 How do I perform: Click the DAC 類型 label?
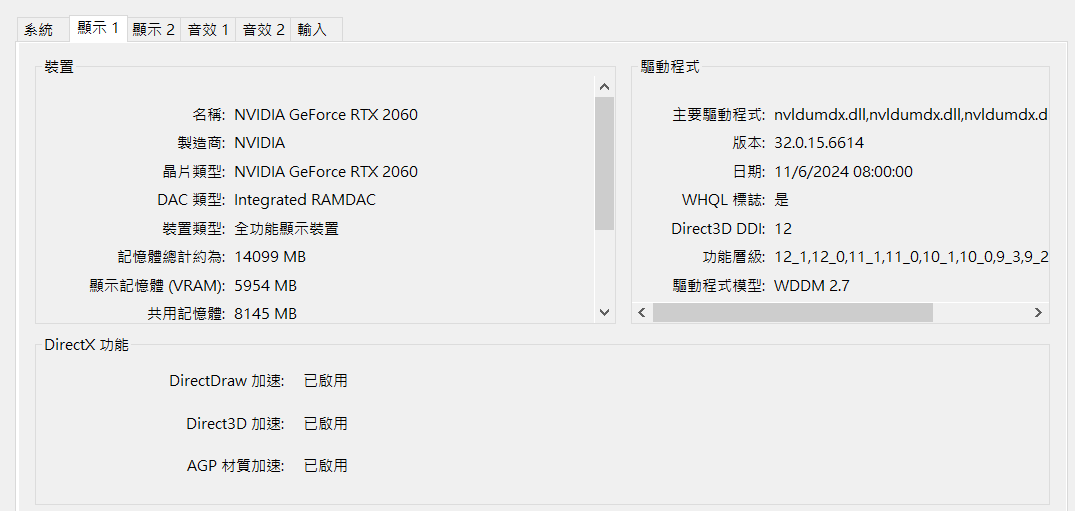[191, 200]
